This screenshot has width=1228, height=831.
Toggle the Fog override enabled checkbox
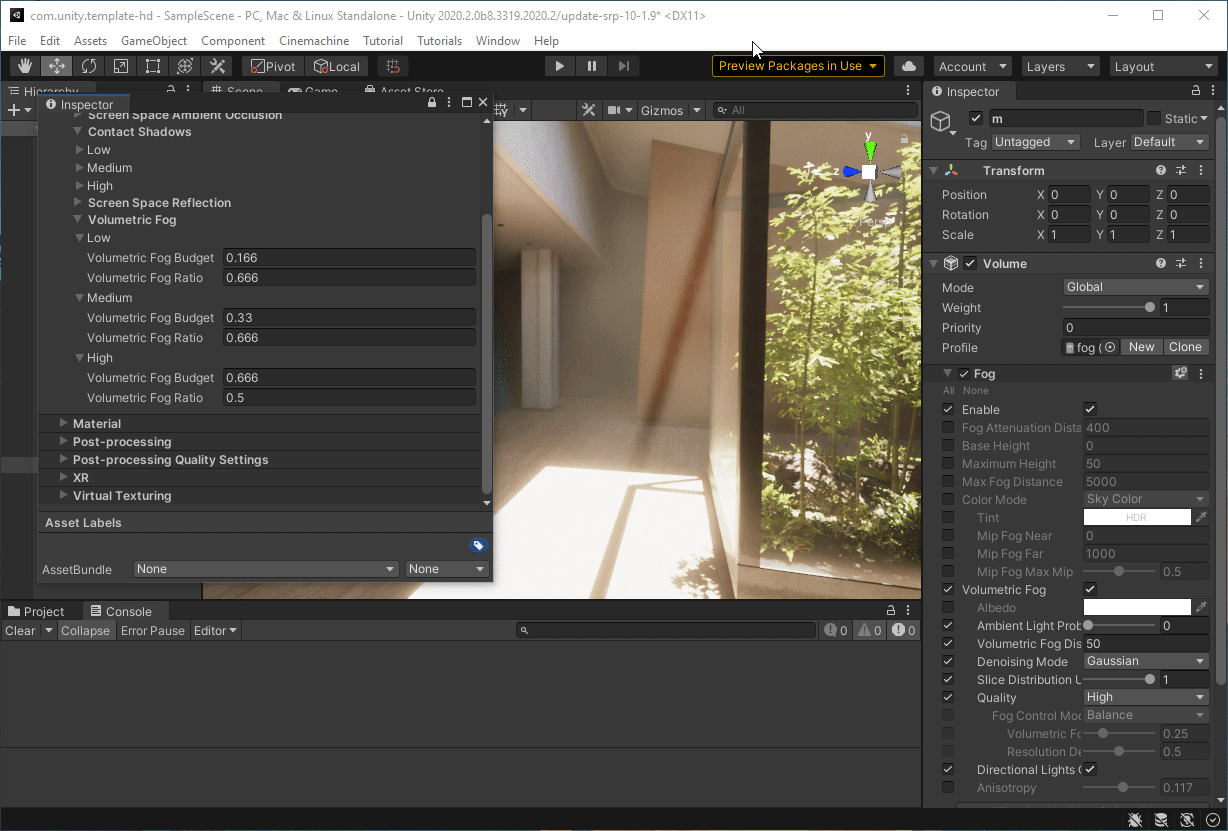964,374
